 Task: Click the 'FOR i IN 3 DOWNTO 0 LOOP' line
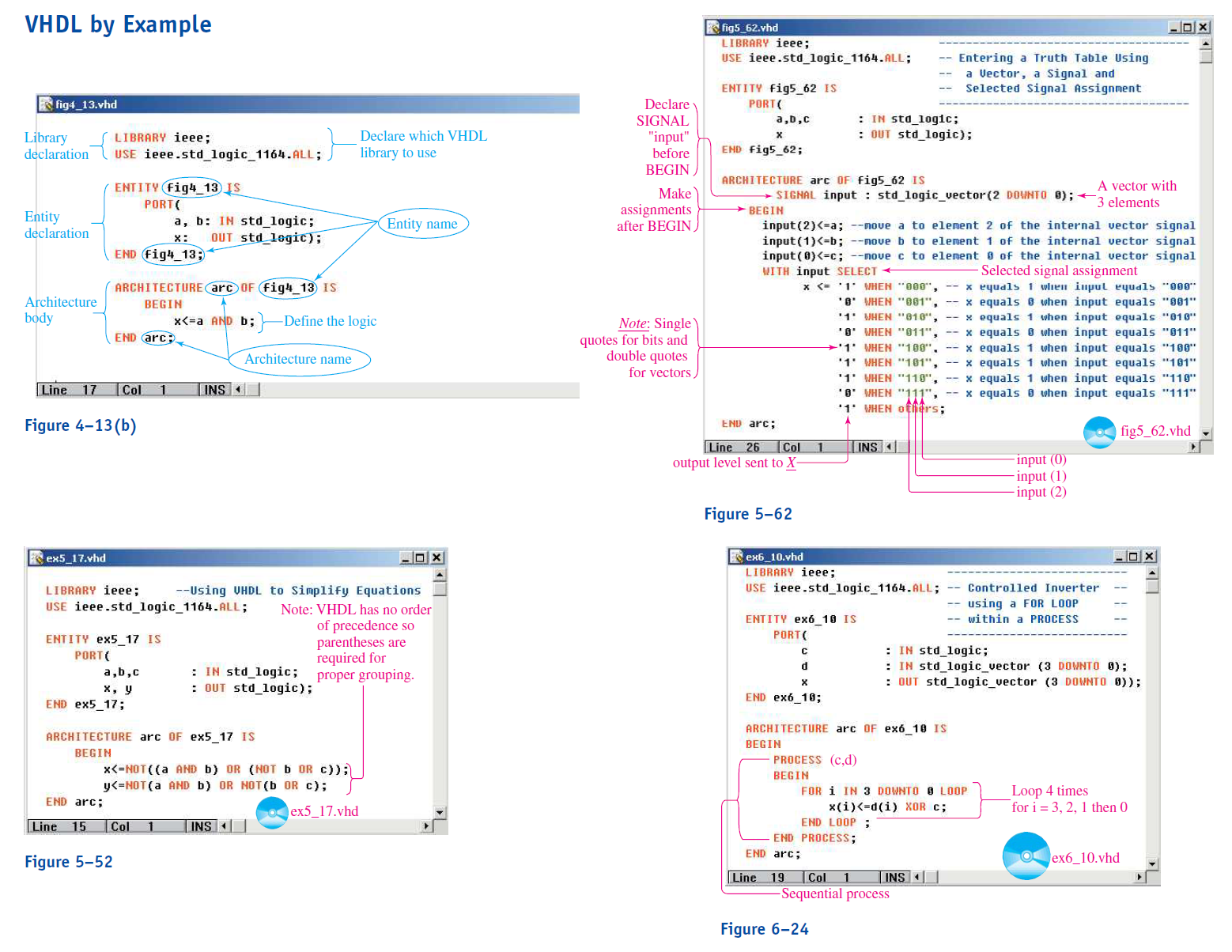point(884,791)
